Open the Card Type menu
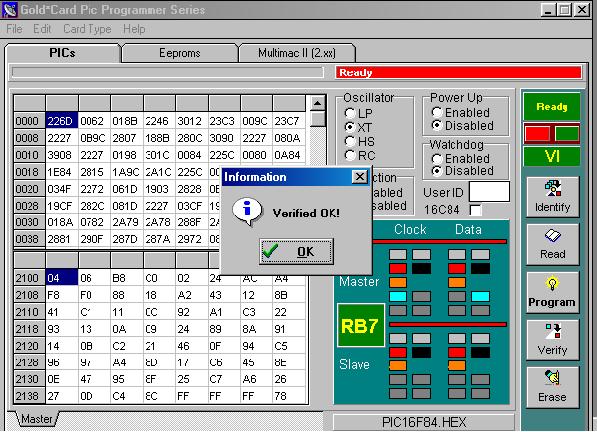The width and height of the screenshot is (597, 432). click(x=87, y=29)
